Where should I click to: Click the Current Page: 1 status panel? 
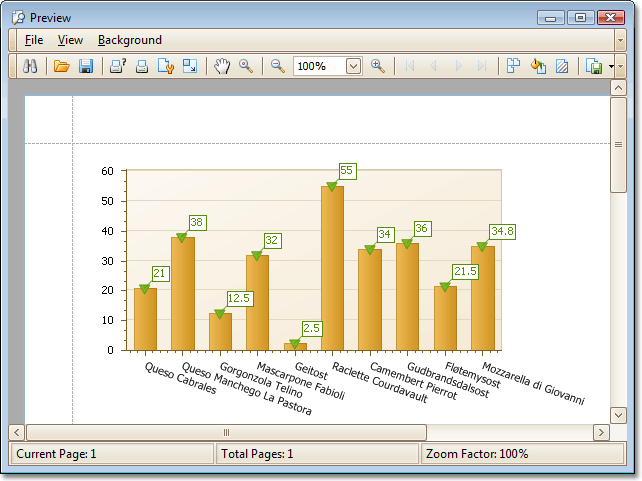(x=111, y=454)
